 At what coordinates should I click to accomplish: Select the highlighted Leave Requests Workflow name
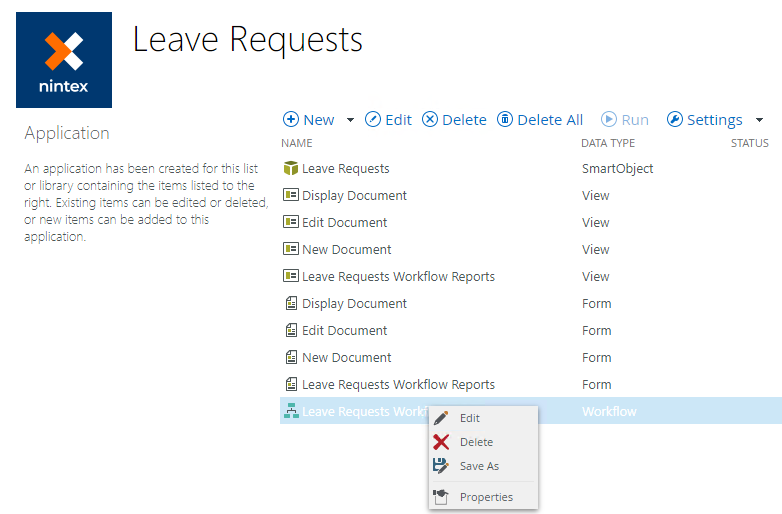coord(365,411)
